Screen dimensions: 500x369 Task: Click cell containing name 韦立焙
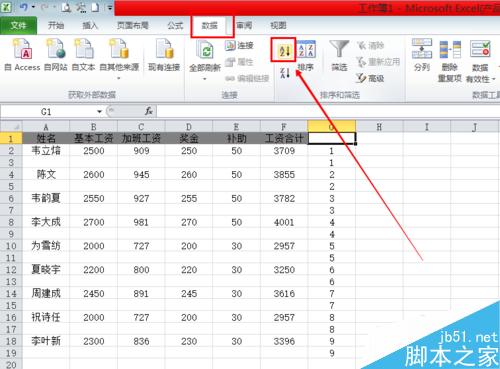click(x=46, y=150)
